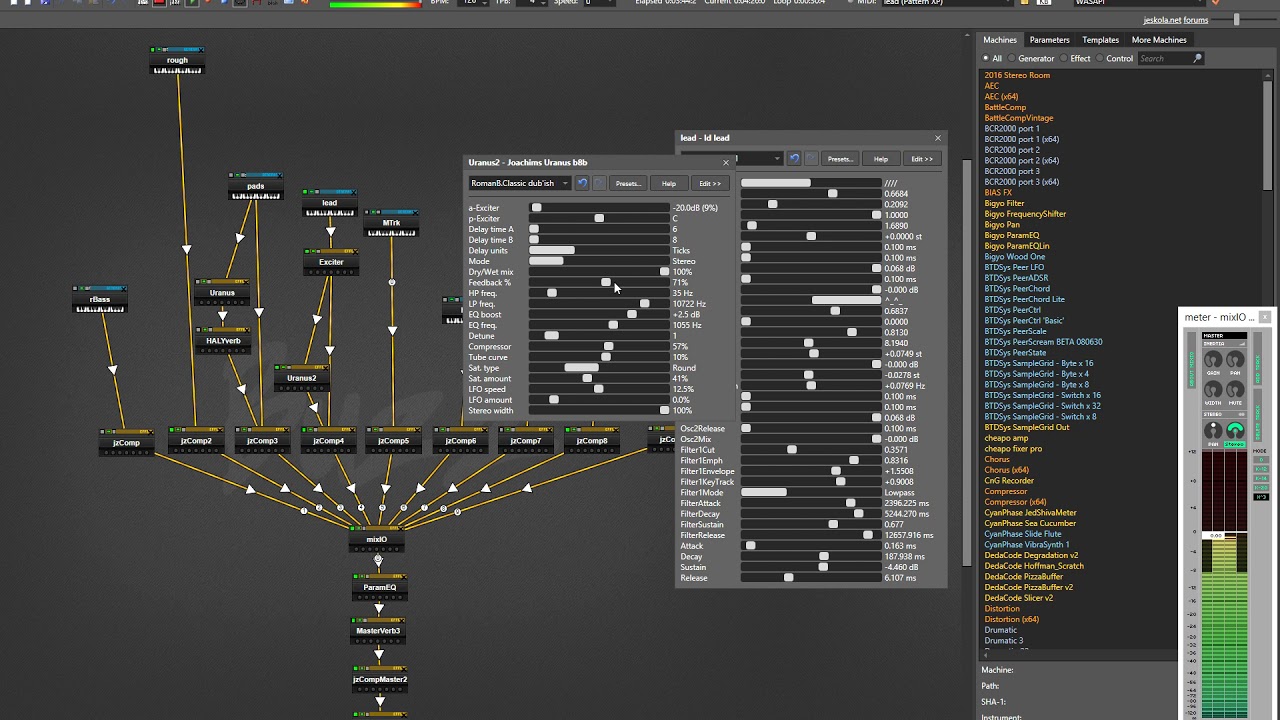The width and height of the screenshot is (1280, 720).
Task: Switch to the Parameters tab
Action: click(1049, 40)
